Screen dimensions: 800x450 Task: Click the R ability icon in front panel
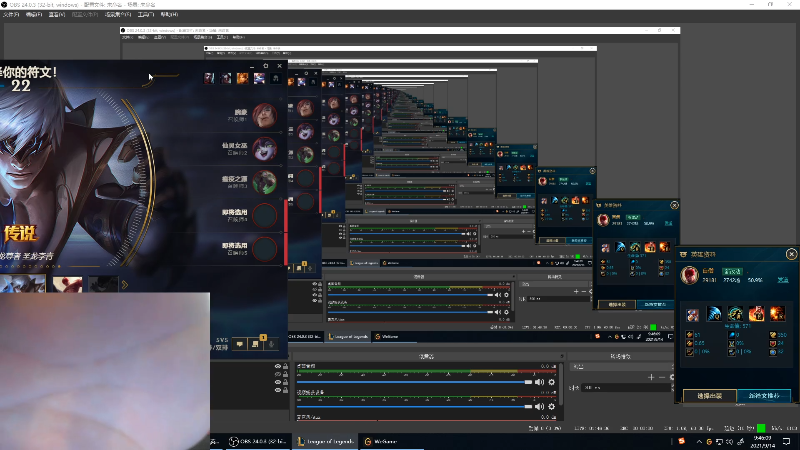pos(778,314)
